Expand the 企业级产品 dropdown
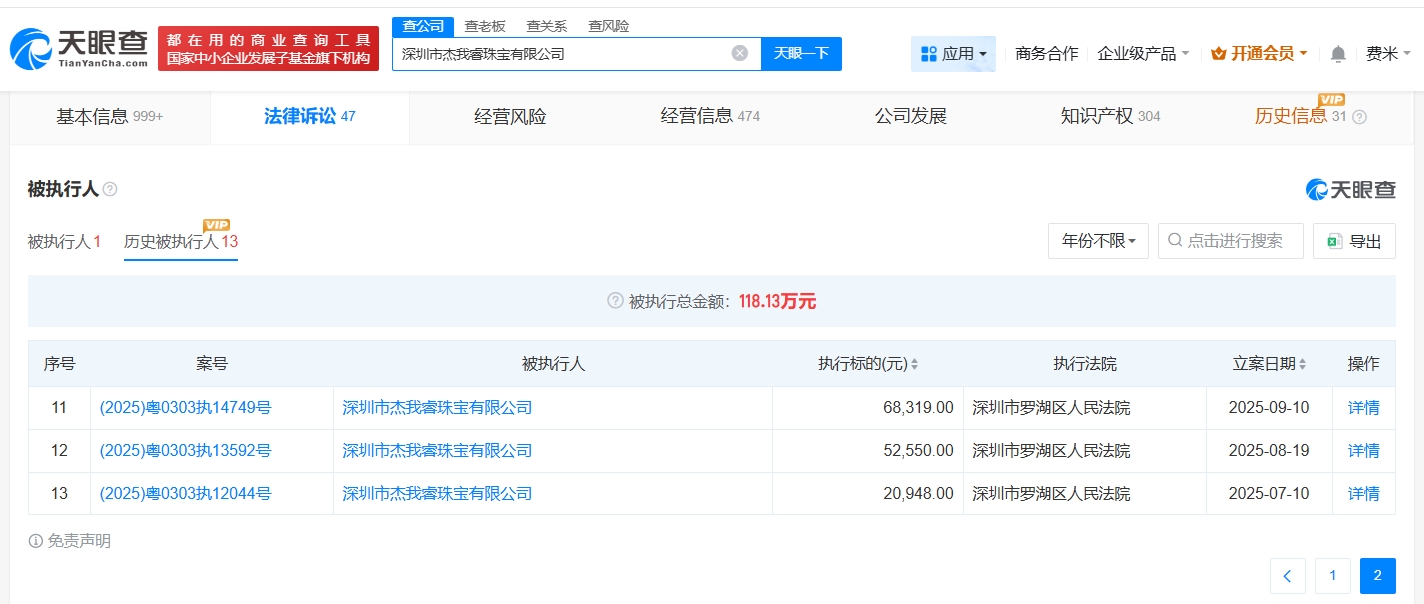Screen dimensions: 1424x604 point(1143,54)
